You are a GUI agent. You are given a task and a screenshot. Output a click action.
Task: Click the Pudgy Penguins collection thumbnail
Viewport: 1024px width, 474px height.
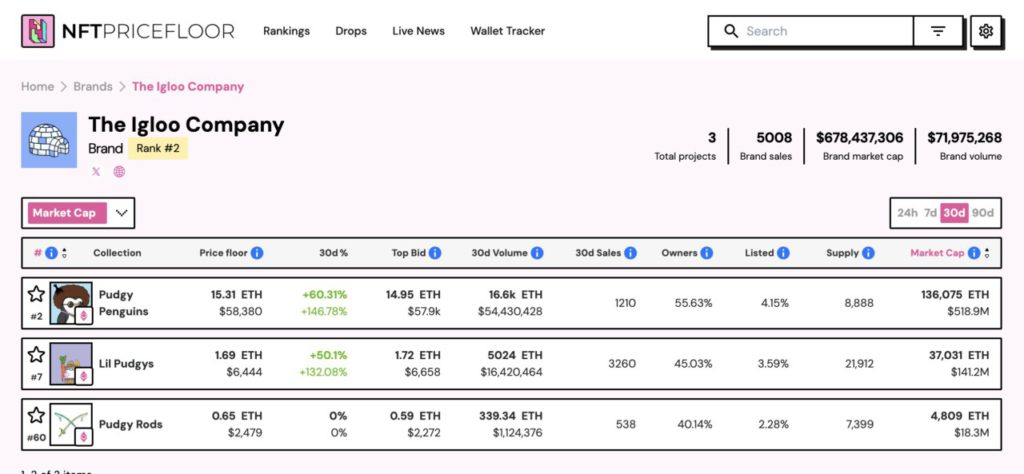[x=70, y=303]
